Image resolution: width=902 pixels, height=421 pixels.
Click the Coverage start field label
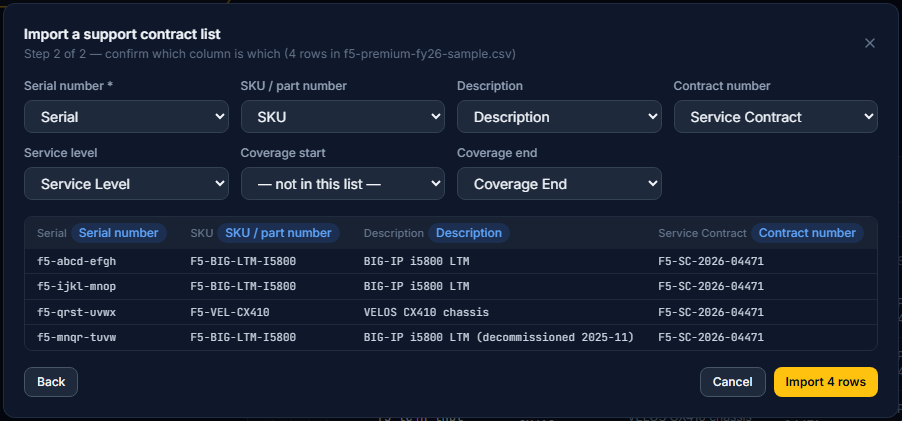click(x=283, y=153)
